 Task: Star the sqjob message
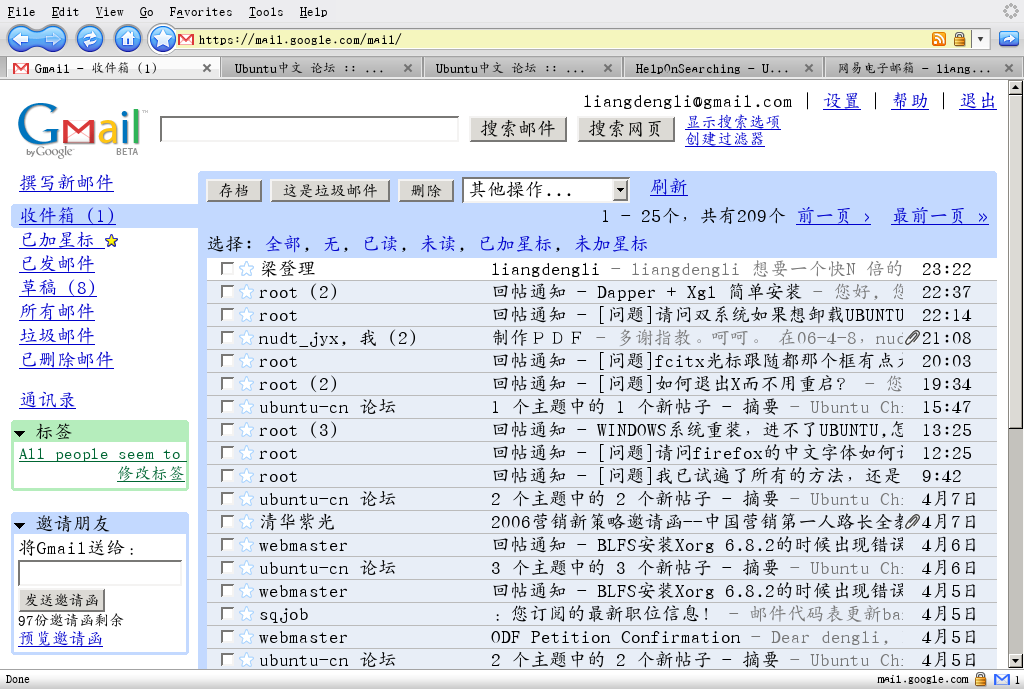pos(246,614)
